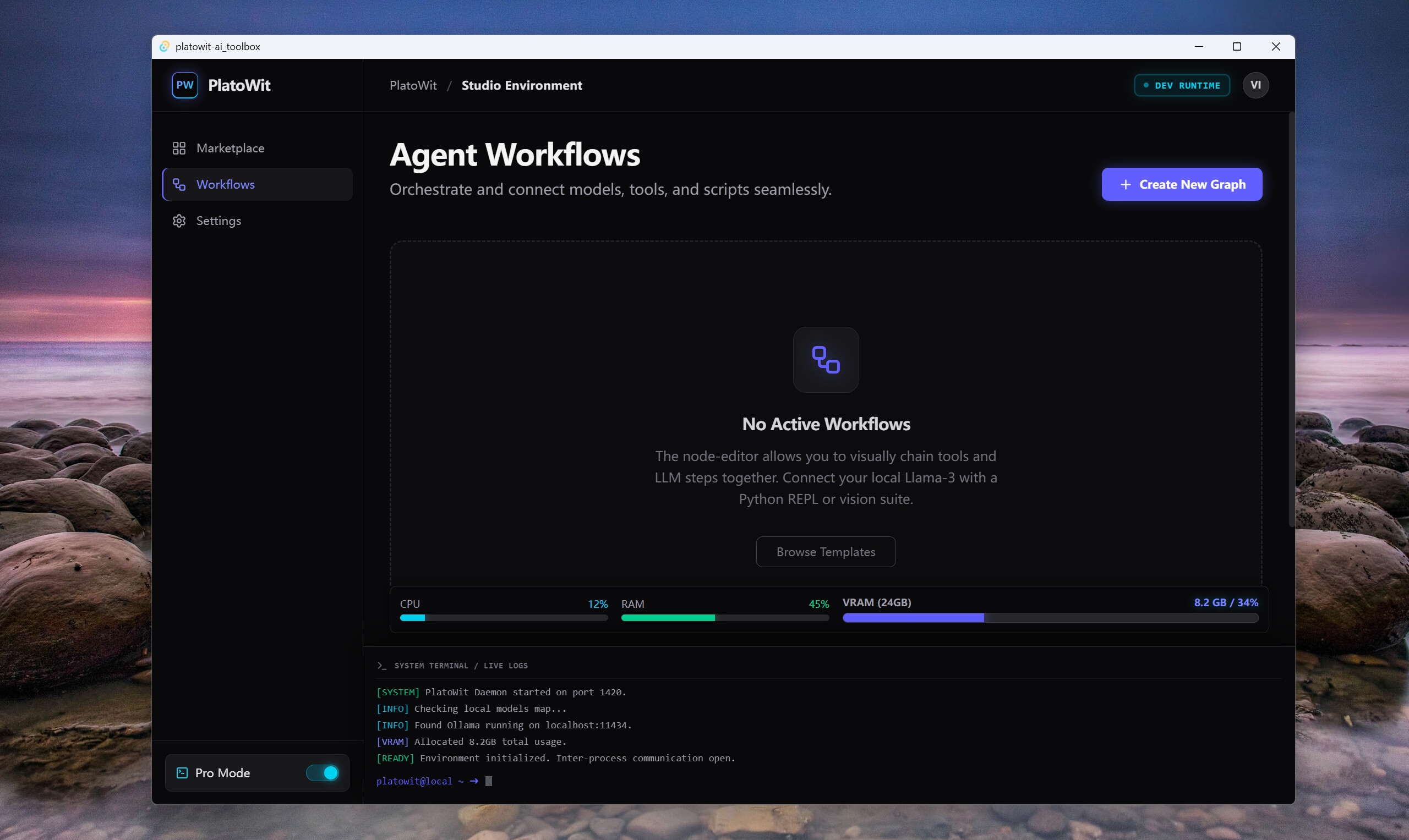Click the Agent Workflows heading
Image resolution: width=1409 pixels, height=840 pixels.
(x=514, y=155)
